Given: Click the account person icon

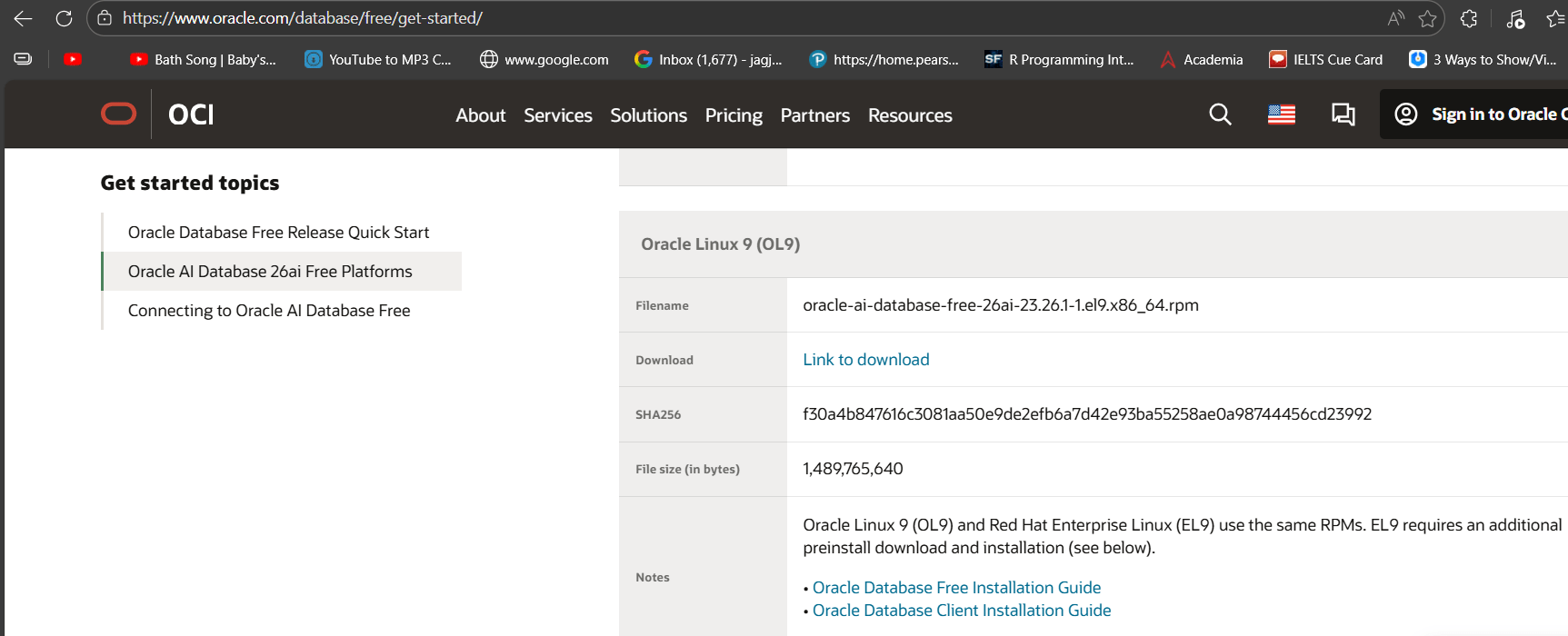Looking at the screenshot, I should 1405,114.
